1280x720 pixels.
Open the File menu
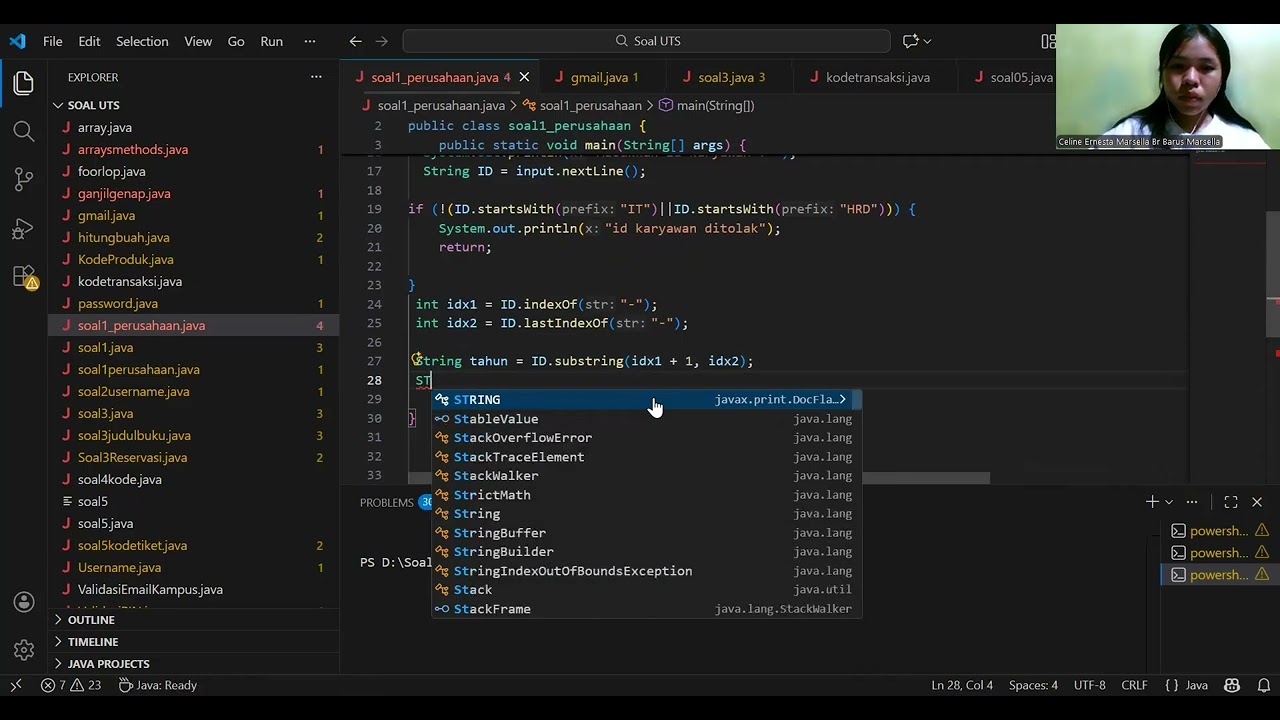(x=53, y=41)
